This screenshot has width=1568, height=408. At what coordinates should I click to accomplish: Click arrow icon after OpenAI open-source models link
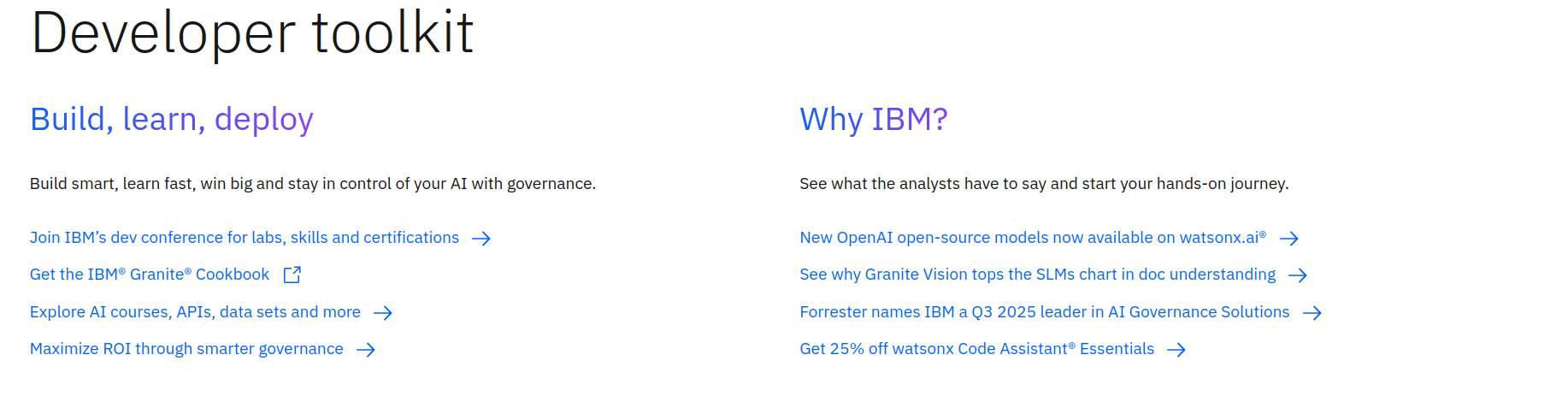pyautogui.click(x=1289, y=239)
